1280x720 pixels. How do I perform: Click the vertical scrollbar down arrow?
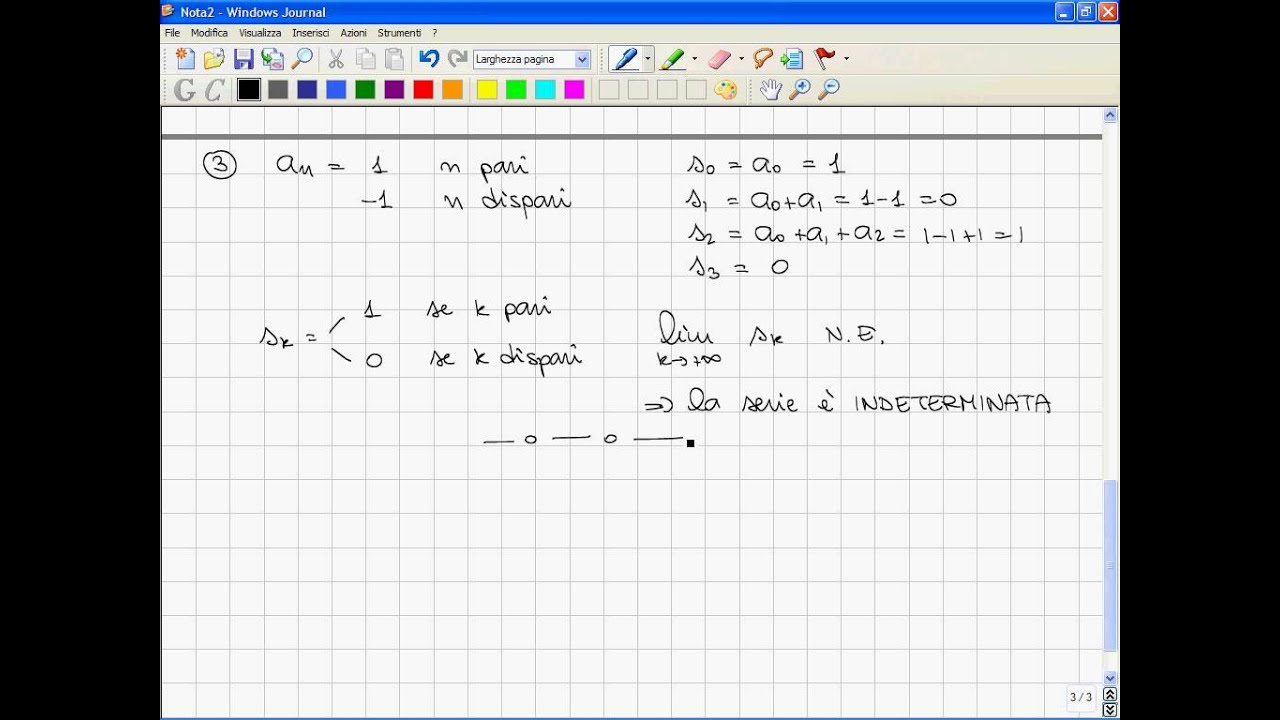(1110, 677)
